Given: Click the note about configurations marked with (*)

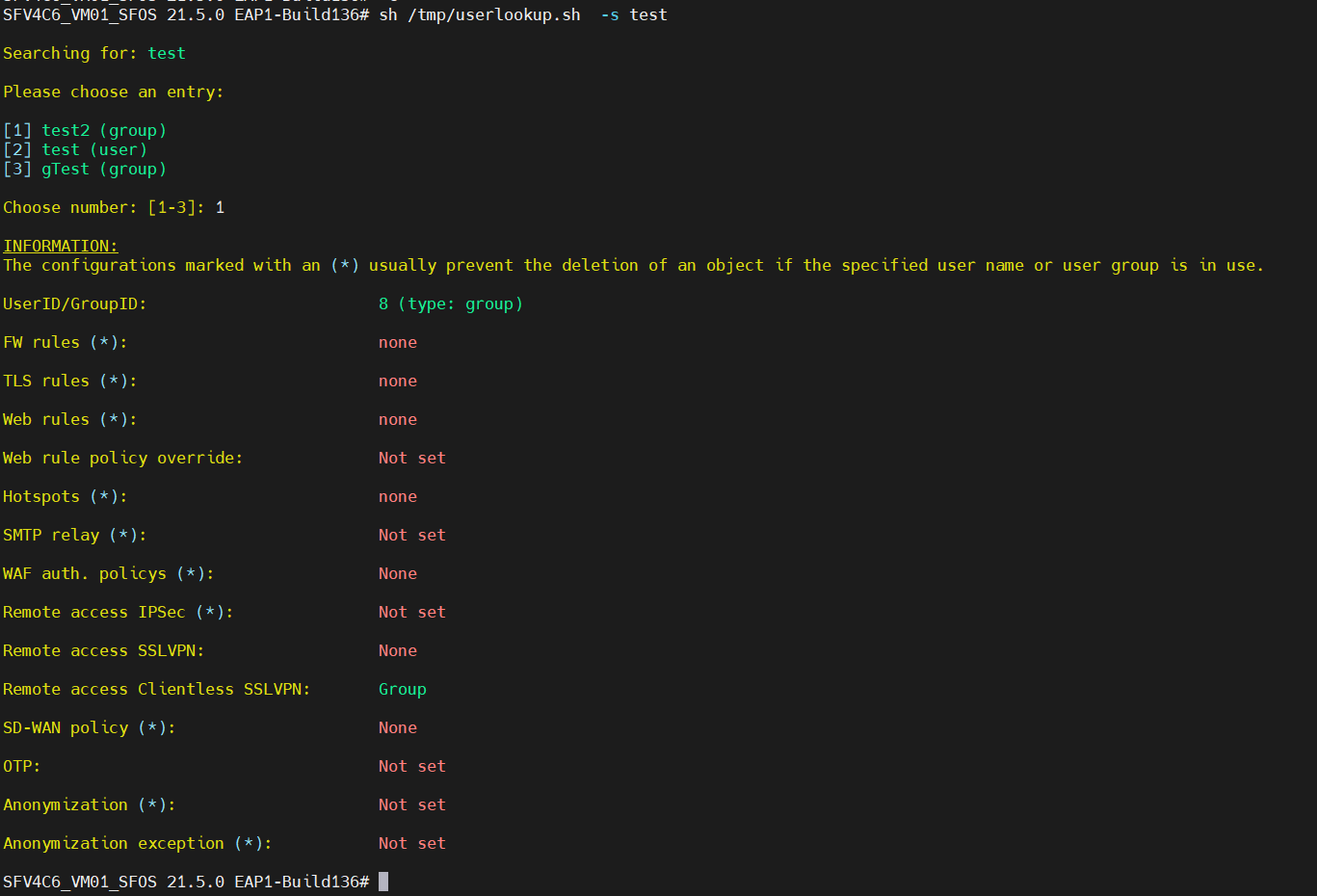Looking at the screenshot, I should pyautogui.click(x=633, y=265).
